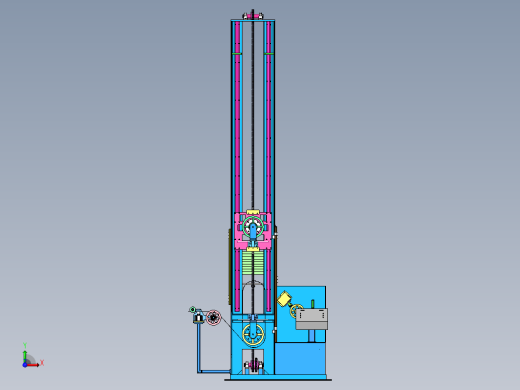Select the yellow diamond-shaped part
The height and width of the screenshot is (390, 520).
tap(284, 299)
